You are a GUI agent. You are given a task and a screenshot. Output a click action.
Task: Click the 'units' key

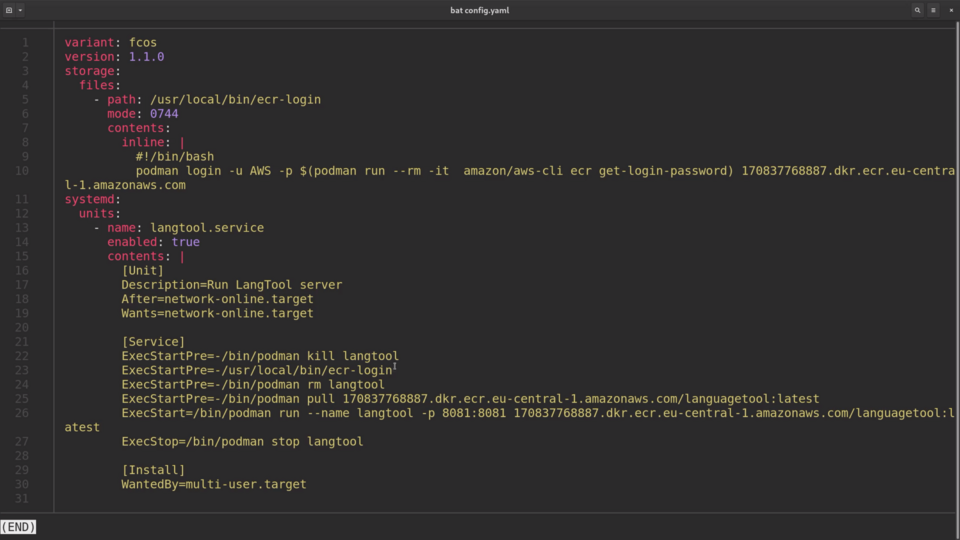[x=97, y=213]
